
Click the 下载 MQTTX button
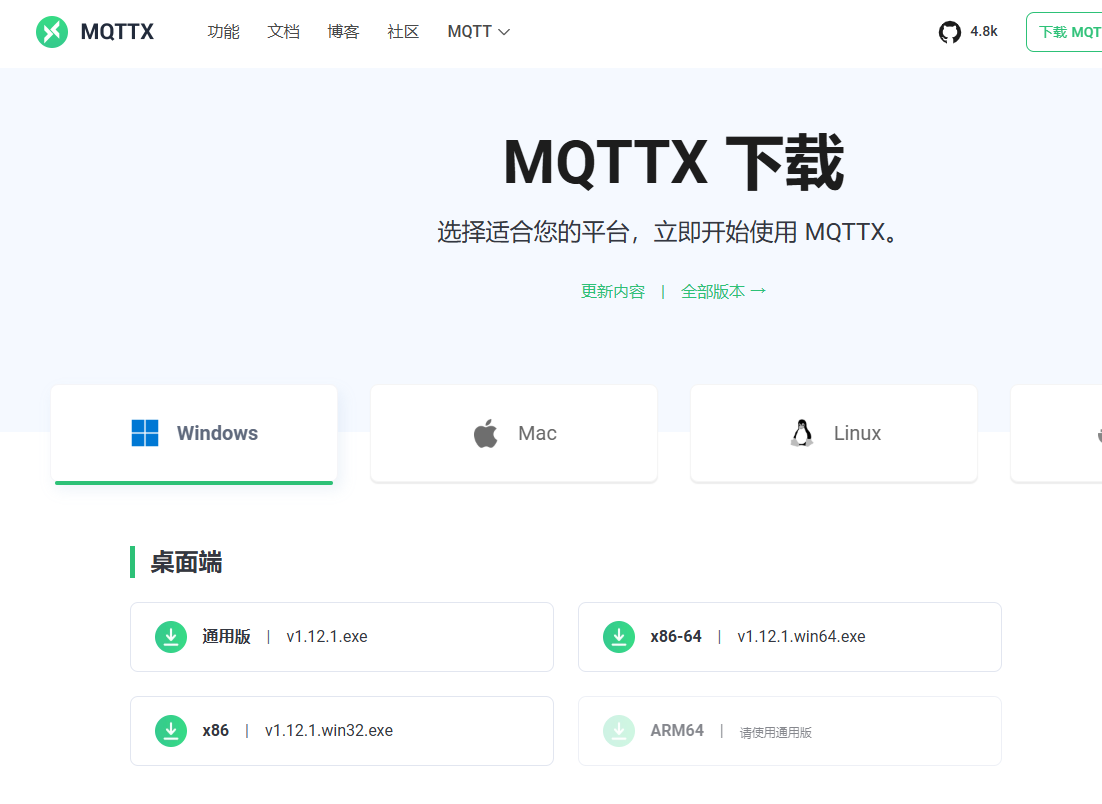(1065, 32)
